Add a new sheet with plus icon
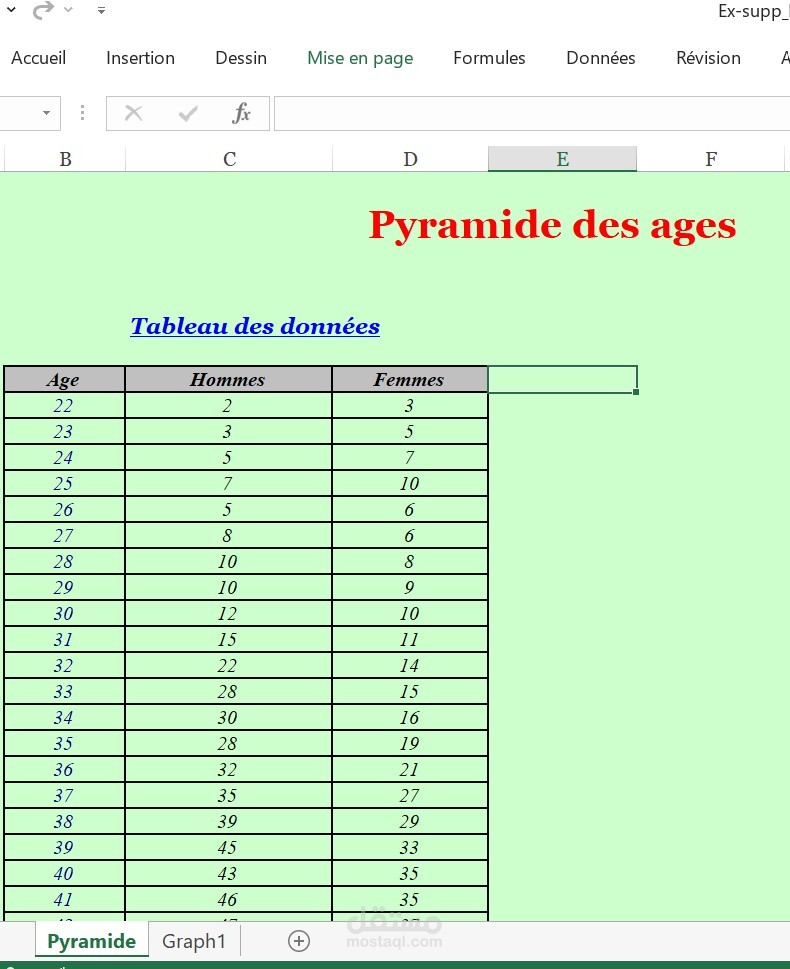Image resolution: width=790 pixels, height=969 pixels. 299,941
